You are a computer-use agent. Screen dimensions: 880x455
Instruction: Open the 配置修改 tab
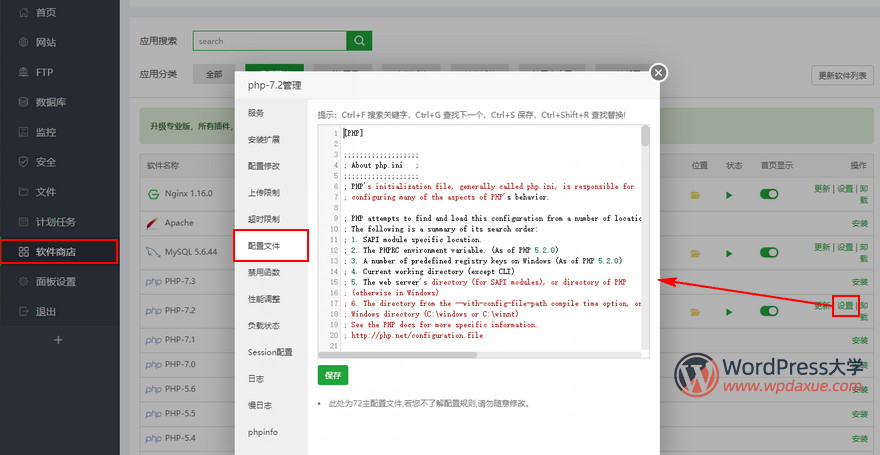point(271,166)
